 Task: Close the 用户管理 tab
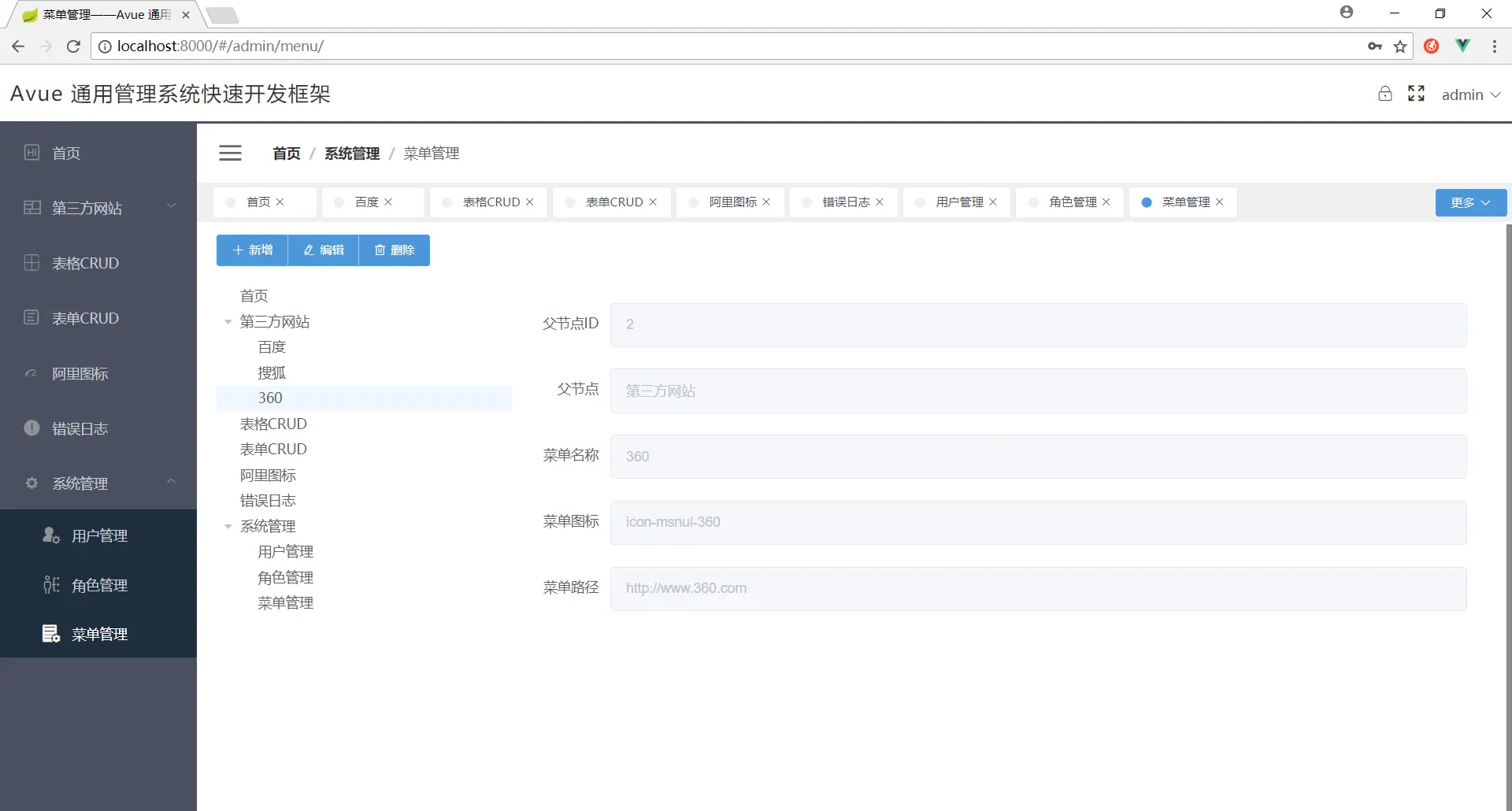(x=993, y=202)
